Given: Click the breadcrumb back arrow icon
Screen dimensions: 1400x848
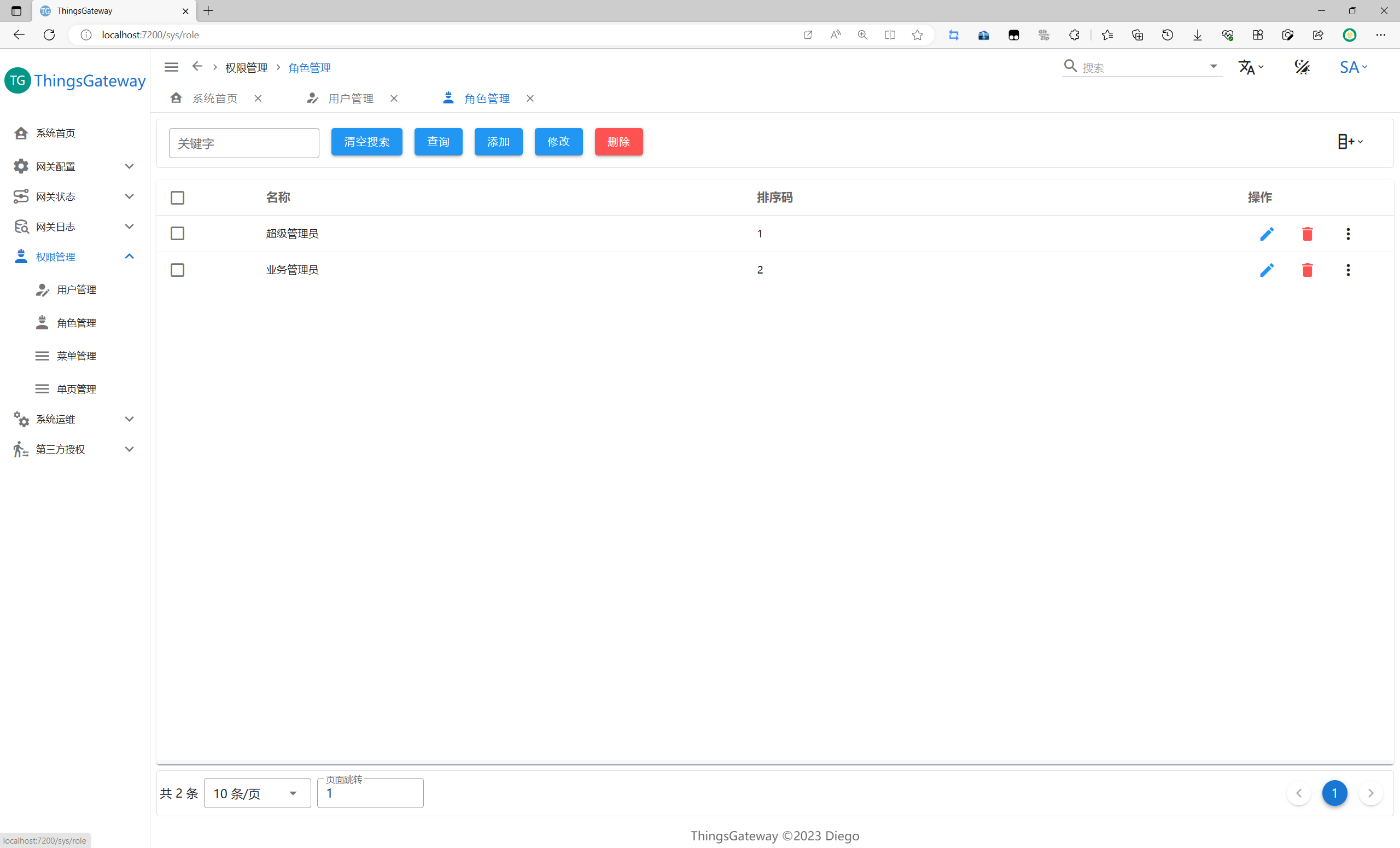Looking at the screenshot, I should [197, 67].
